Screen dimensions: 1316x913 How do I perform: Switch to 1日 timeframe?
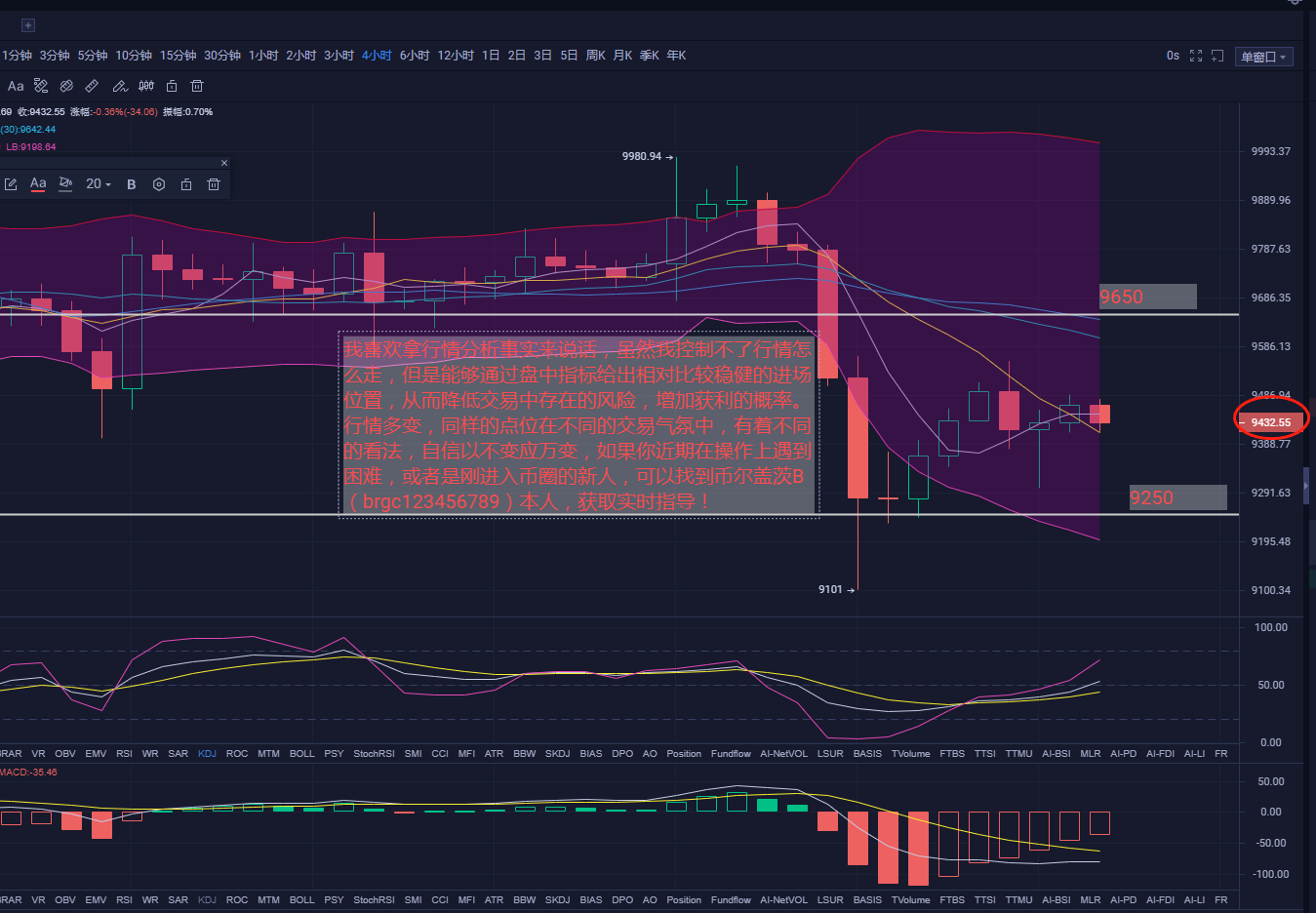[491, 56]
